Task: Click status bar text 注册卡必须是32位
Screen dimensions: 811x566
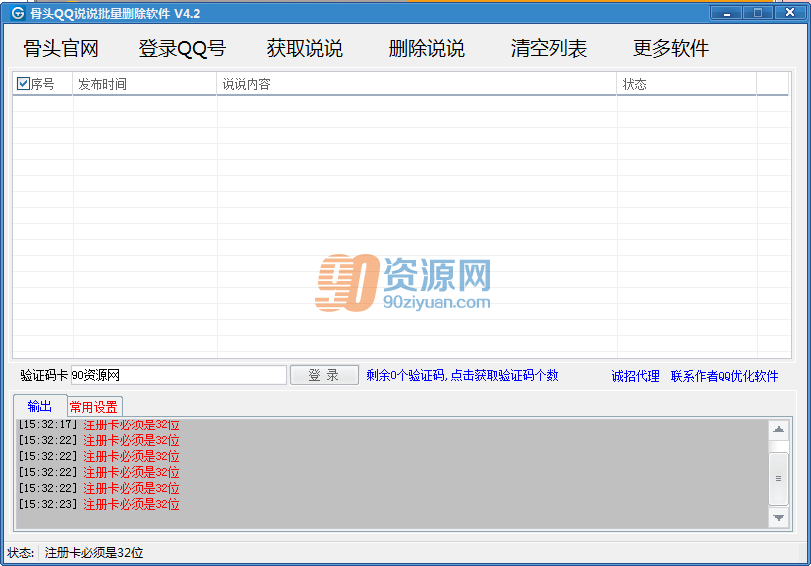Action: (x=94, y=553)
